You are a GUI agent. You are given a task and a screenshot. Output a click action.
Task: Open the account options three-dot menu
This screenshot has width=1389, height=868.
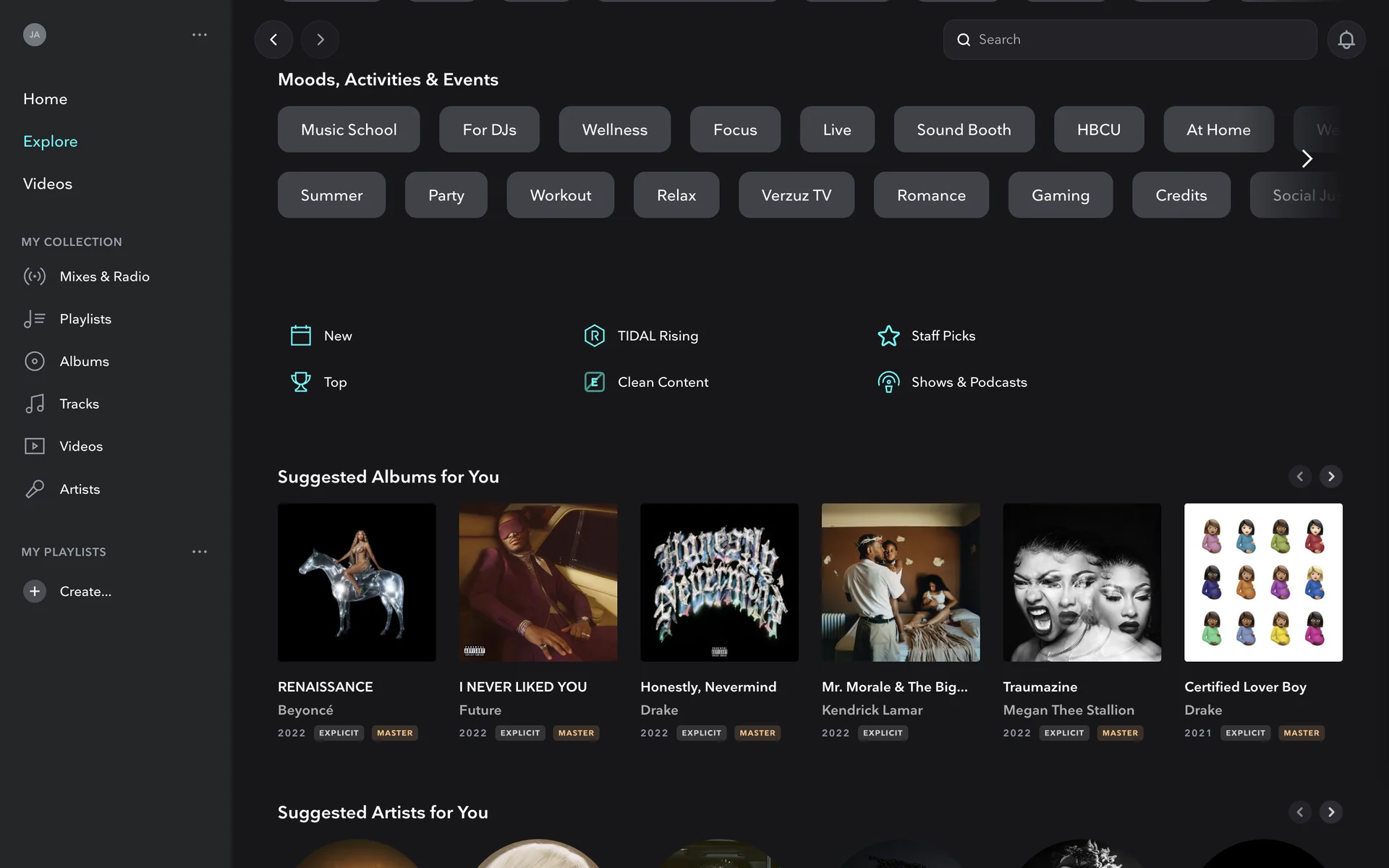click(x=200, y=35)
